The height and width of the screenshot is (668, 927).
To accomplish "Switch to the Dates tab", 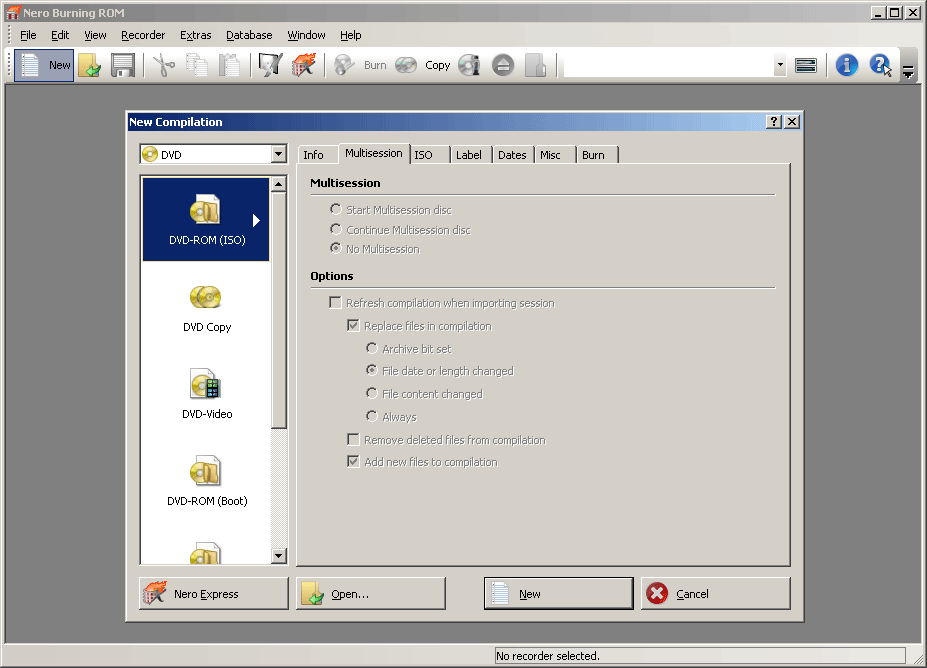I will (512, 155).
